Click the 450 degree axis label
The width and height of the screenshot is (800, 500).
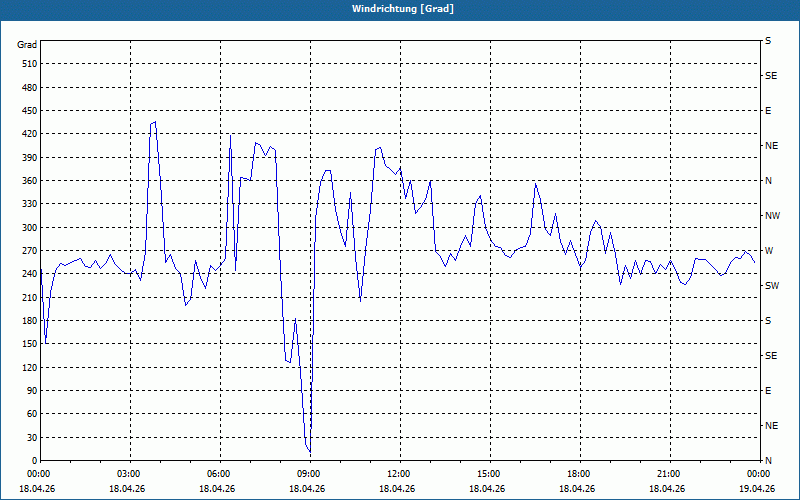[30, 111]
